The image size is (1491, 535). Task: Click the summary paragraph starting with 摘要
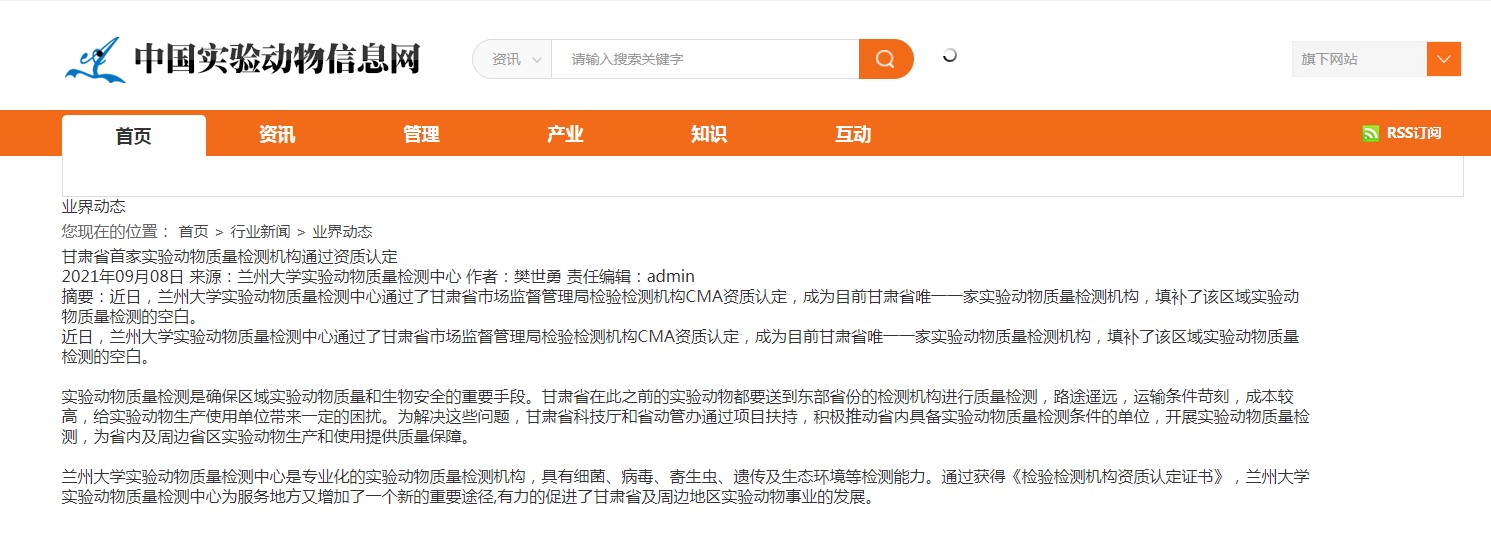[x=680, y=306]
